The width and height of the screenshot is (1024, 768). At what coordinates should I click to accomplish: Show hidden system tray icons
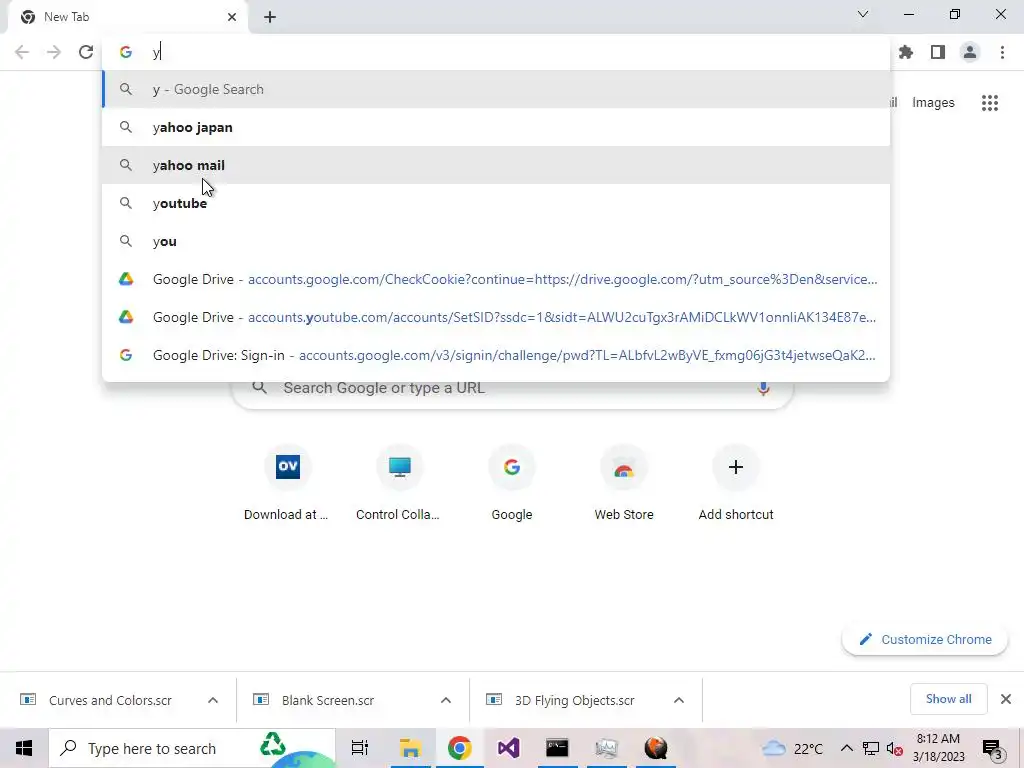click(846, 748)
